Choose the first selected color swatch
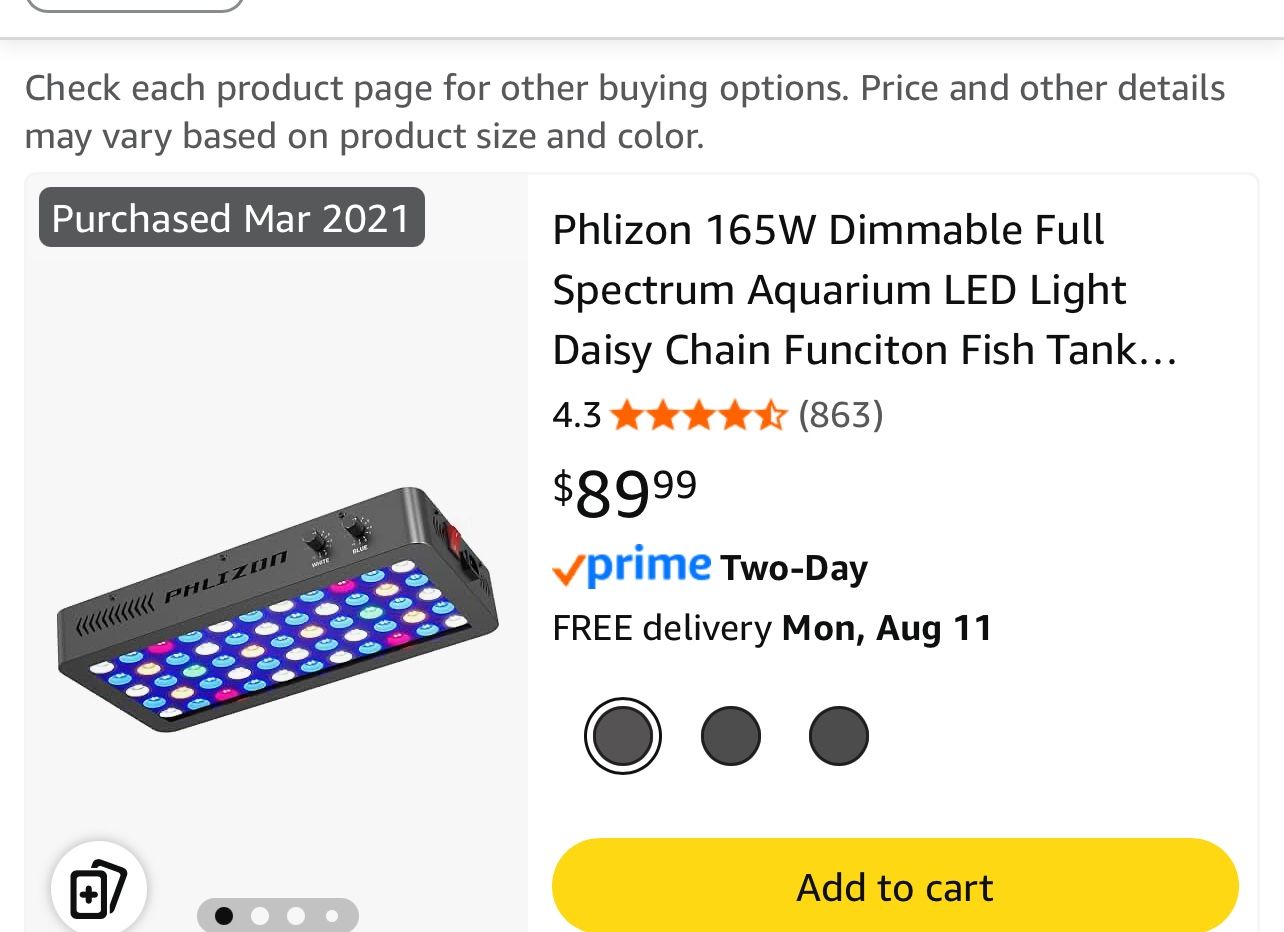The image size is (1284, 932). pos(622,736)
